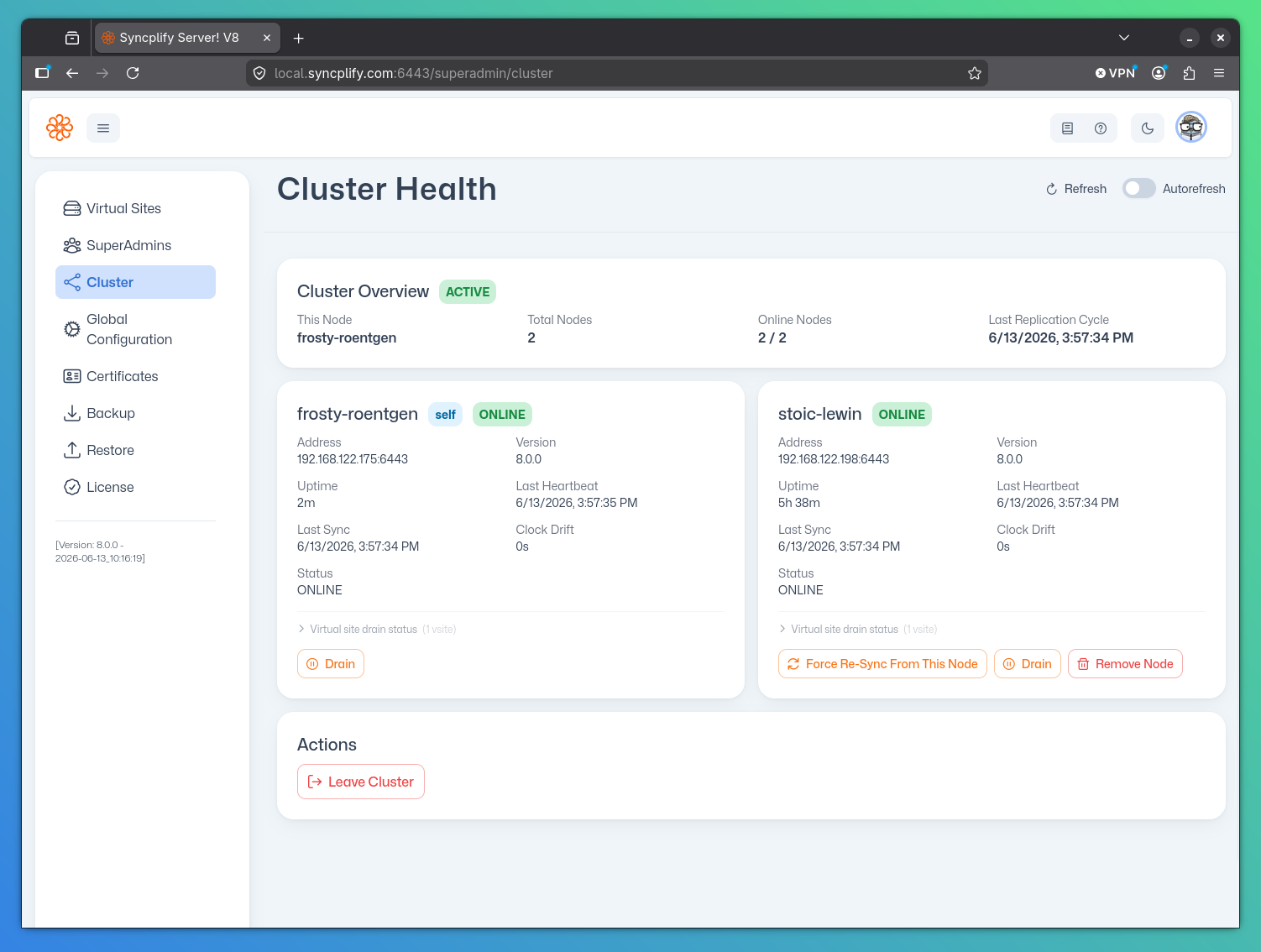Click the site security shield icon
Viewport: 1261px width, 952px height.
[x=259, y=73]
